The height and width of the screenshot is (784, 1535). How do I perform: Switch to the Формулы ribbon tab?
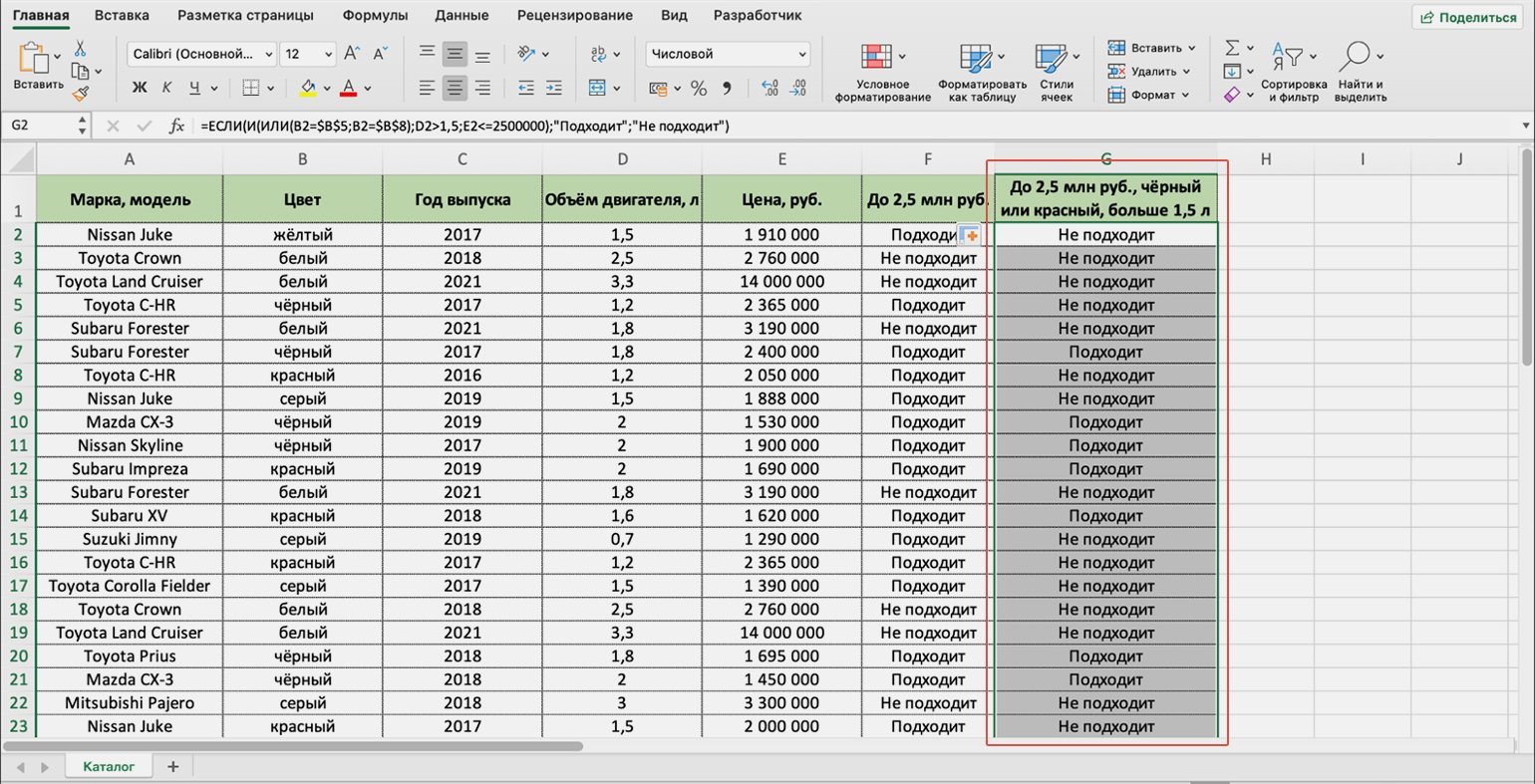click(x=375, y=15)
